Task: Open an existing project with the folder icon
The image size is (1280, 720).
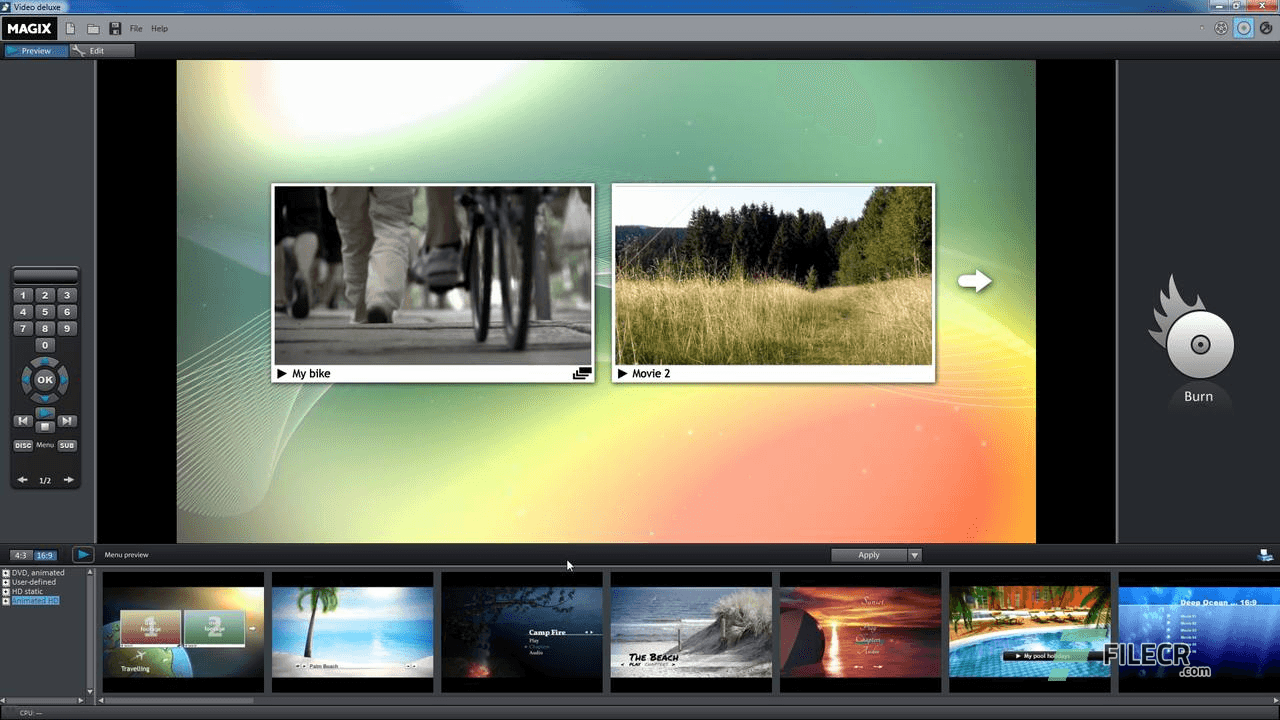Action: coord(92,28)
